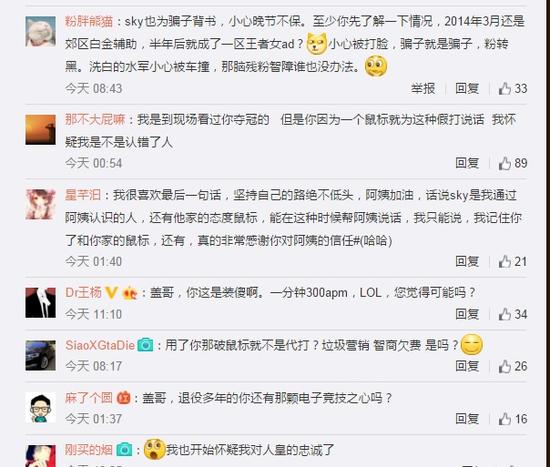The image size is (550, 467).
Task: Click the cartoon glasses avatar of 麻了个圆
Action: (x=40, y=408)
